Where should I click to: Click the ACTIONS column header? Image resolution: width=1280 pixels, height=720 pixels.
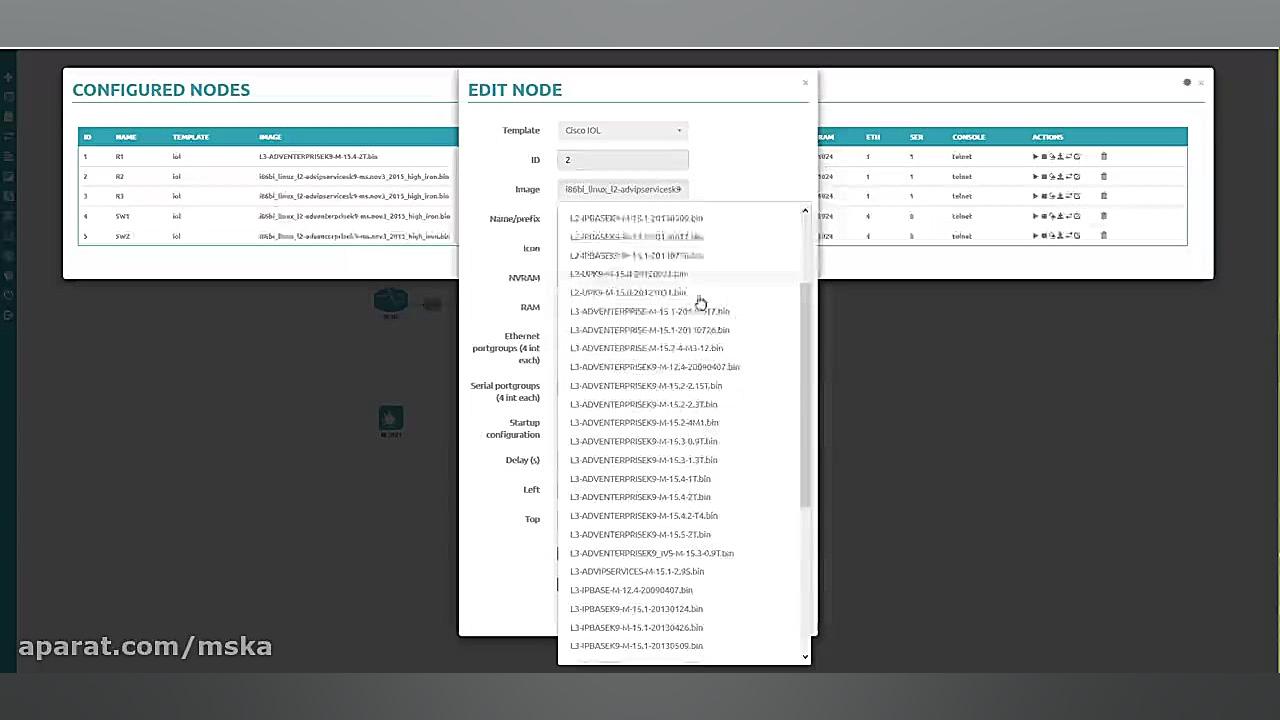[x=1048, y=137]
